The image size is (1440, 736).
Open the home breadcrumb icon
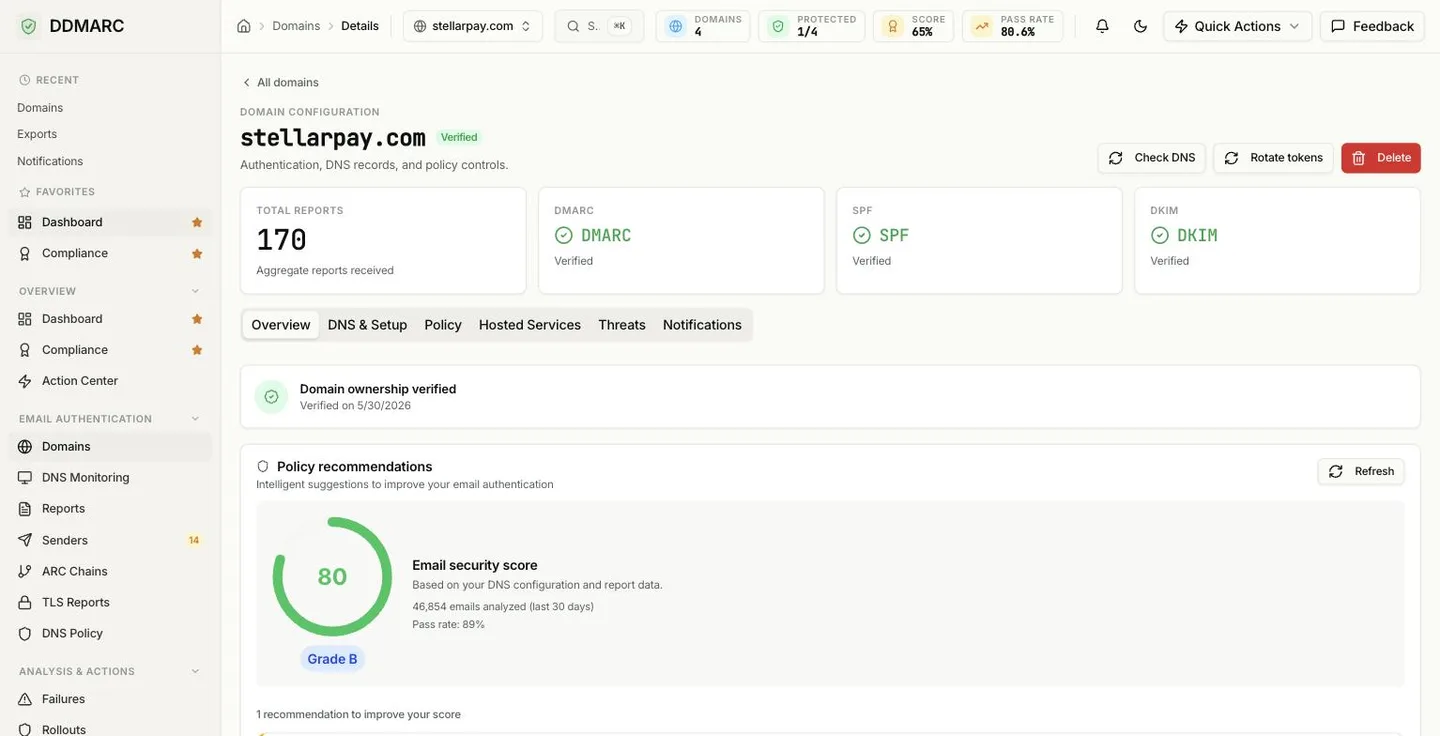244,26
